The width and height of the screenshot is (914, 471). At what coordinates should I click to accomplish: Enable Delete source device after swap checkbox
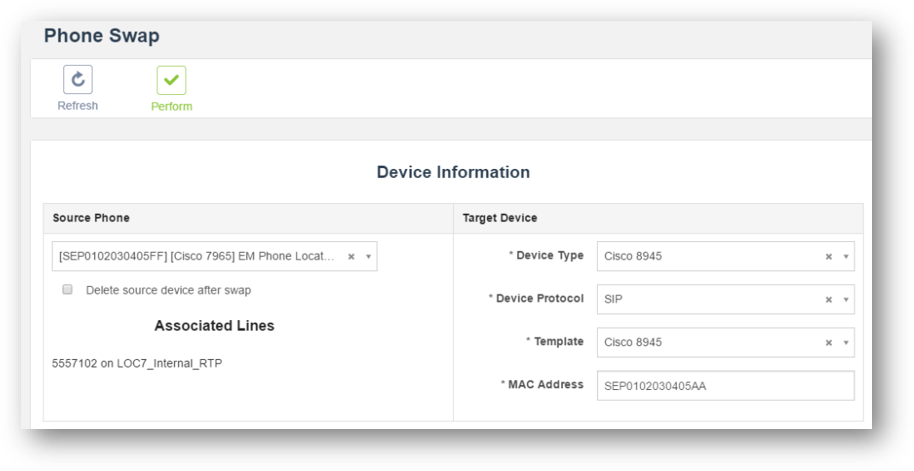tap(68, 290)
